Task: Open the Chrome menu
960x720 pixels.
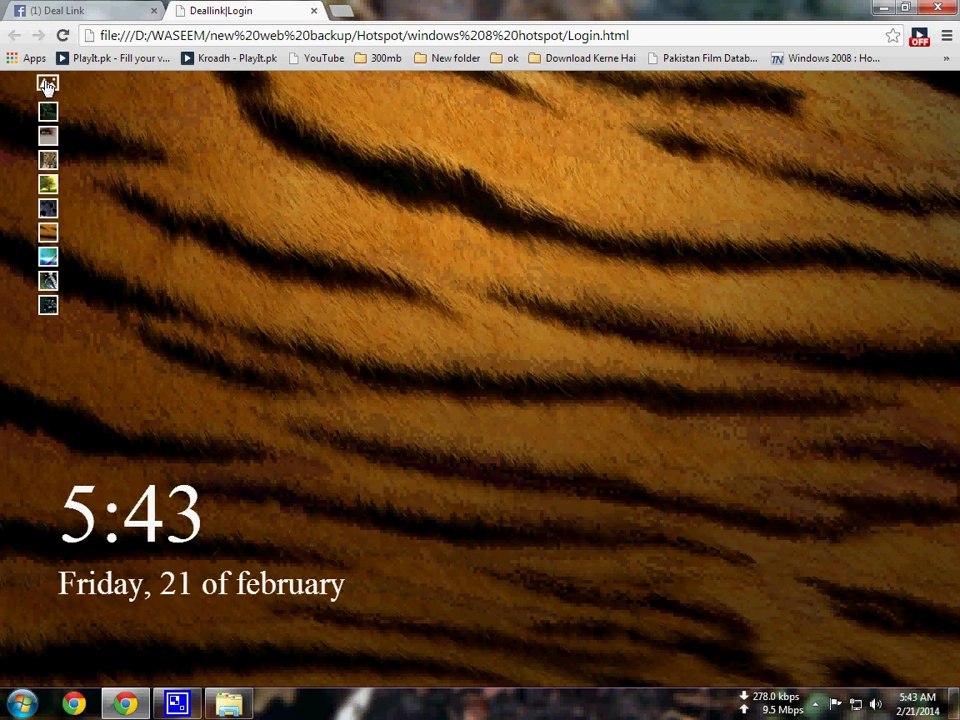Action: click(947, 36)
